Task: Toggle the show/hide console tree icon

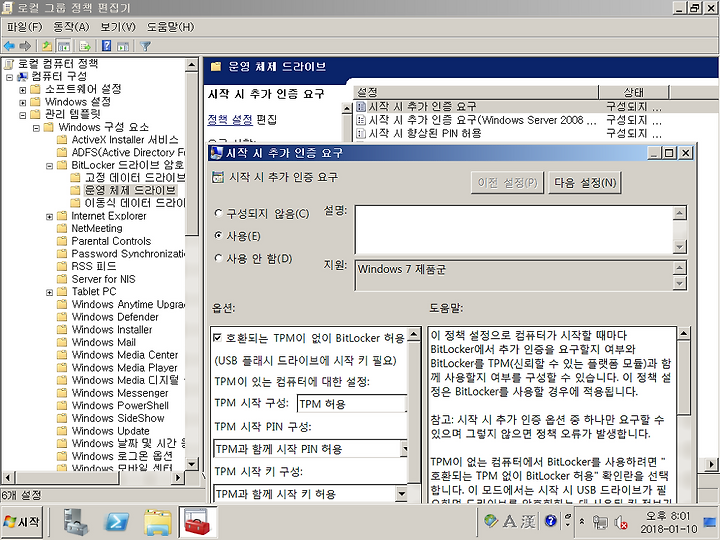Action: 64,46
